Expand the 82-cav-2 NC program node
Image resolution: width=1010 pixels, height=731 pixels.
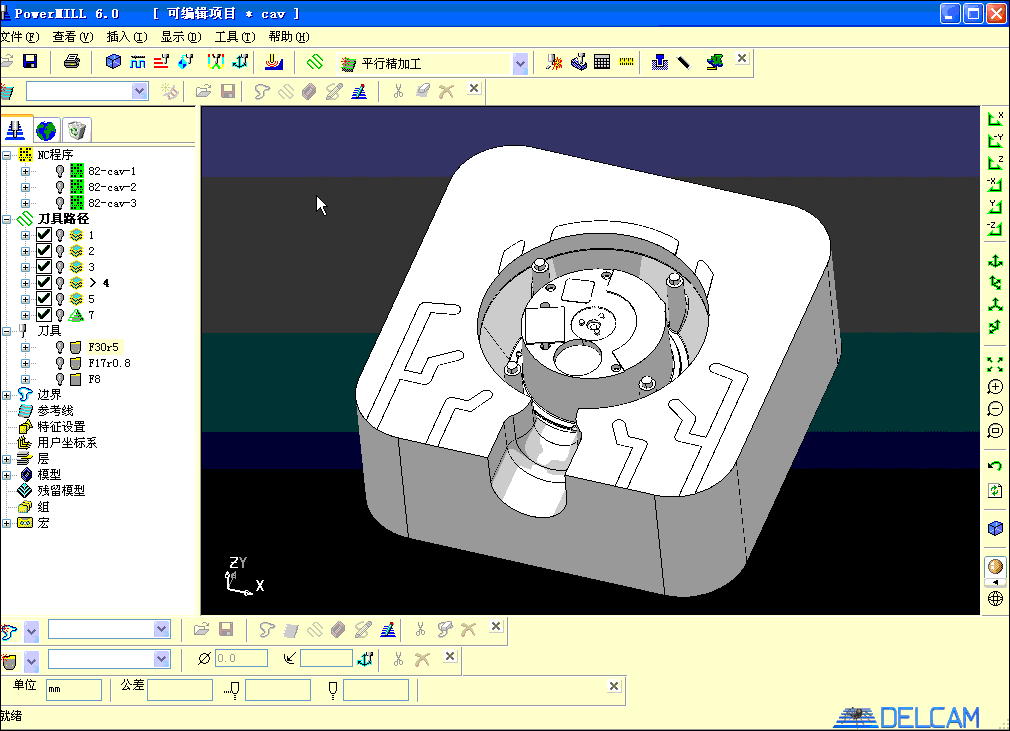pyautogui.click(x=25, y=187)
